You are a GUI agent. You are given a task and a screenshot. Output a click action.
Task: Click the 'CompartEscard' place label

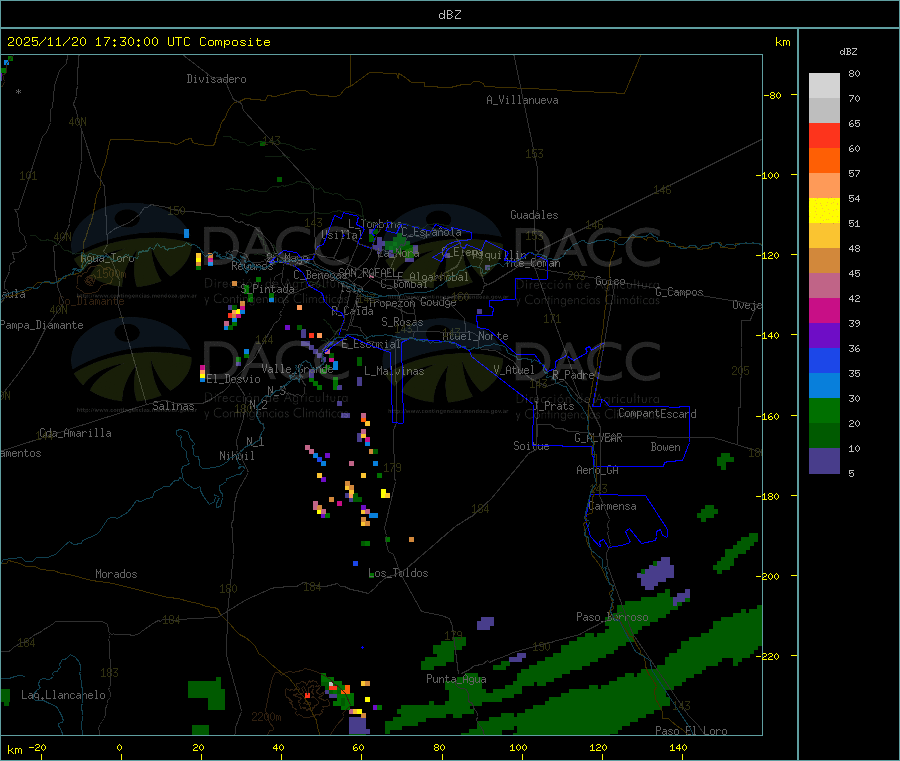coord(657,414)
